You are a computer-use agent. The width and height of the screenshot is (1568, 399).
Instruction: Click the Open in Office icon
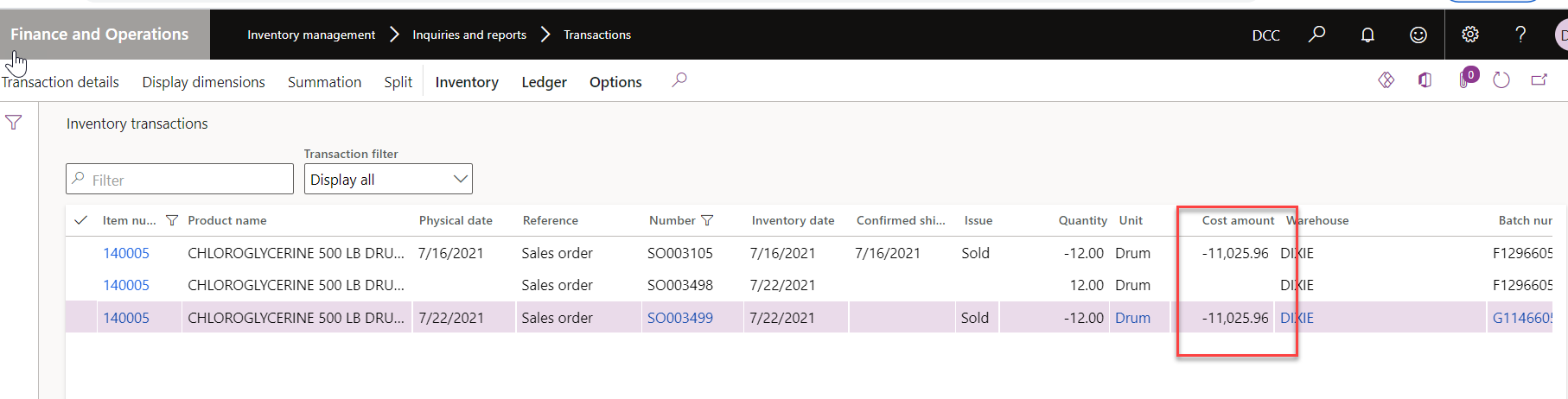(1425, 80)
